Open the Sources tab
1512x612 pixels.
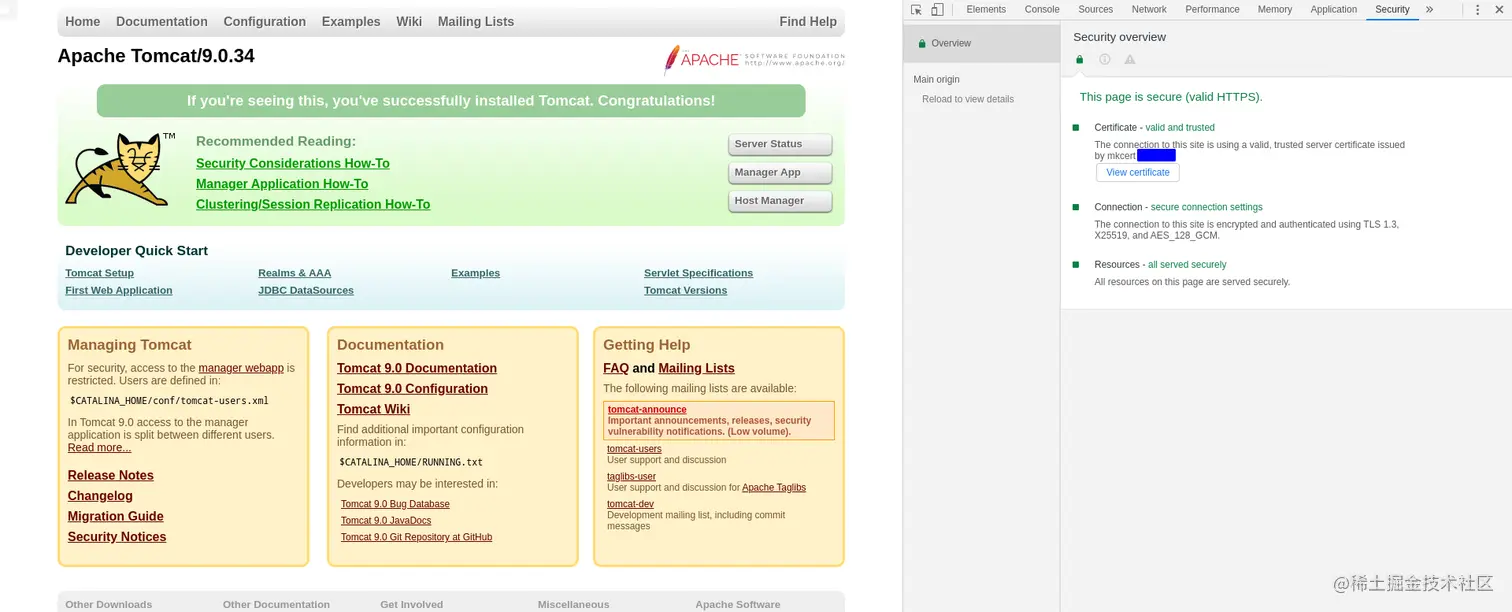click(1095, 10)
